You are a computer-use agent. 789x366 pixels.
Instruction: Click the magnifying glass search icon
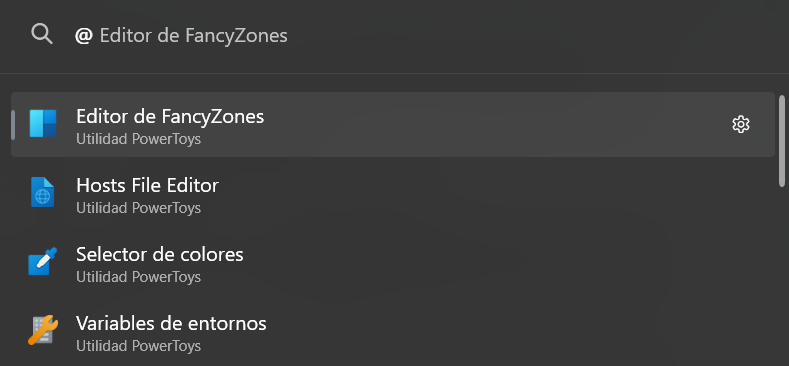(x=41, y=34)
